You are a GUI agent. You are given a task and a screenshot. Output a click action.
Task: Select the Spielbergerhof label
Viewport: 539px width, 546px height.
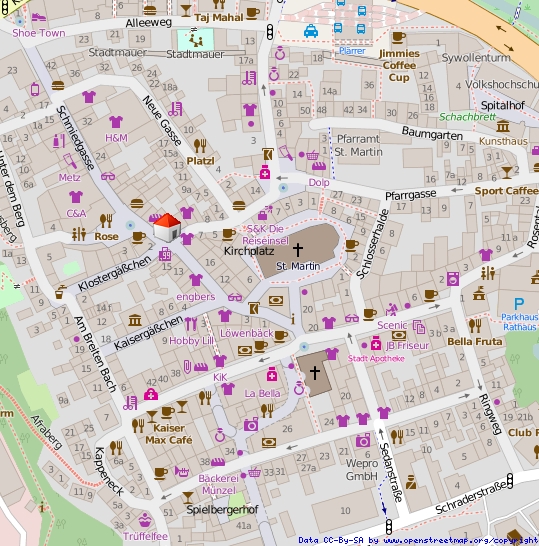222,510
